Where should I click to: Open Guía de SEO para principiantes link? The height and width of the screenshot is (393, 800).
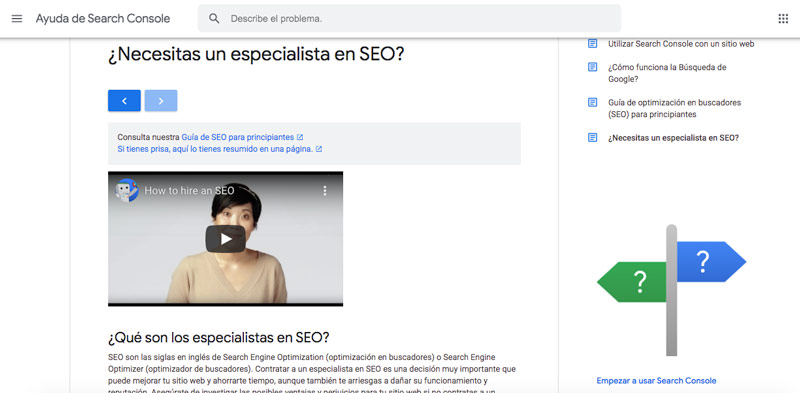tap(238, 137)
